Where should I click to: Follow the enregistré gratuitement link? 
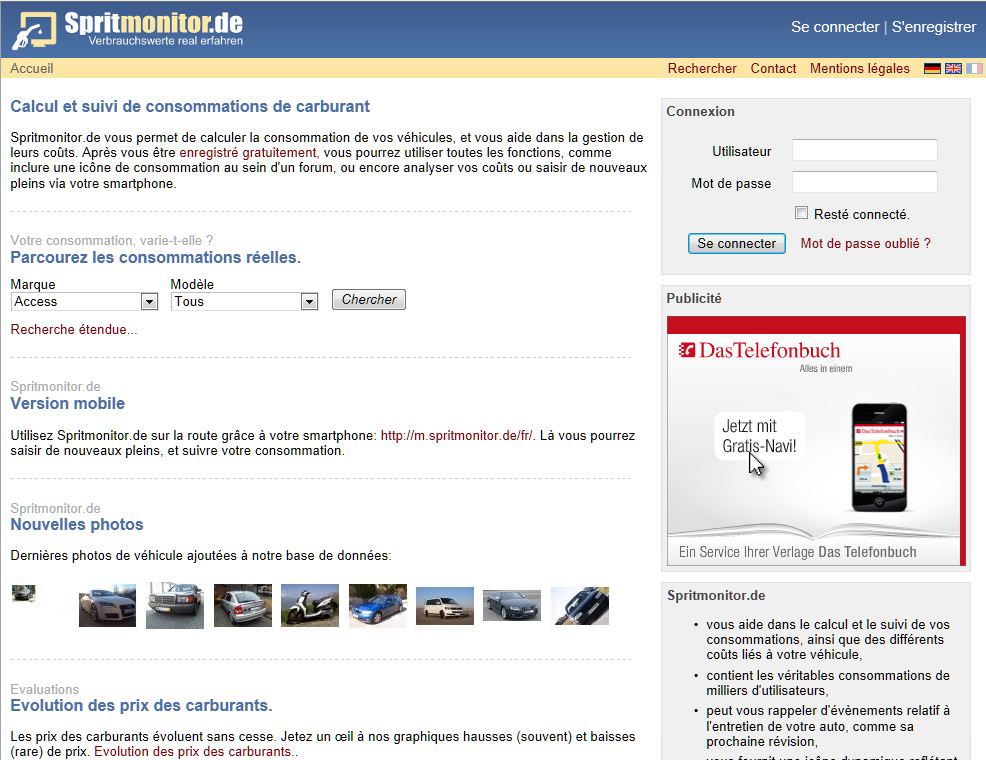tap(249, 153)
